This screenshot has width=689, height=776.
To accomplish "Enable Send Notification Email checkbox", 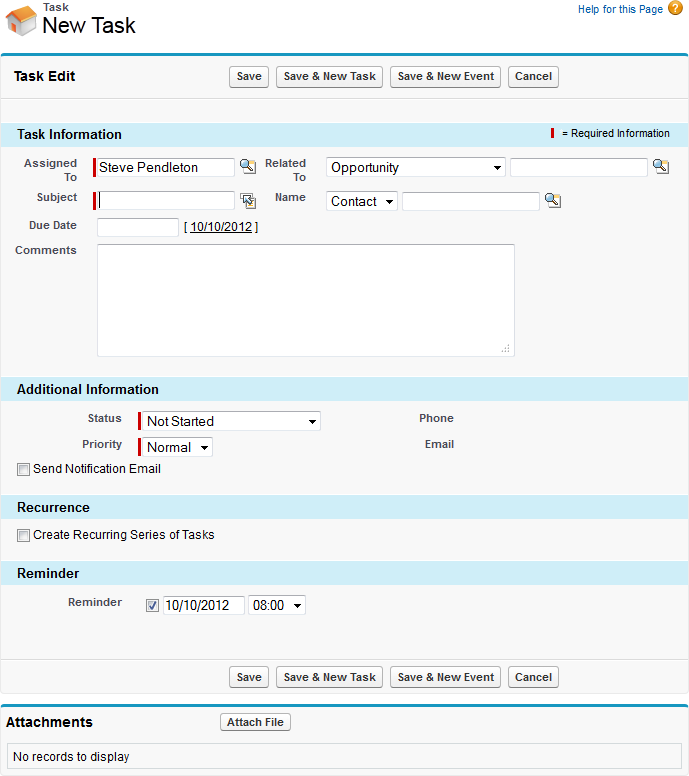I will 24,469.
